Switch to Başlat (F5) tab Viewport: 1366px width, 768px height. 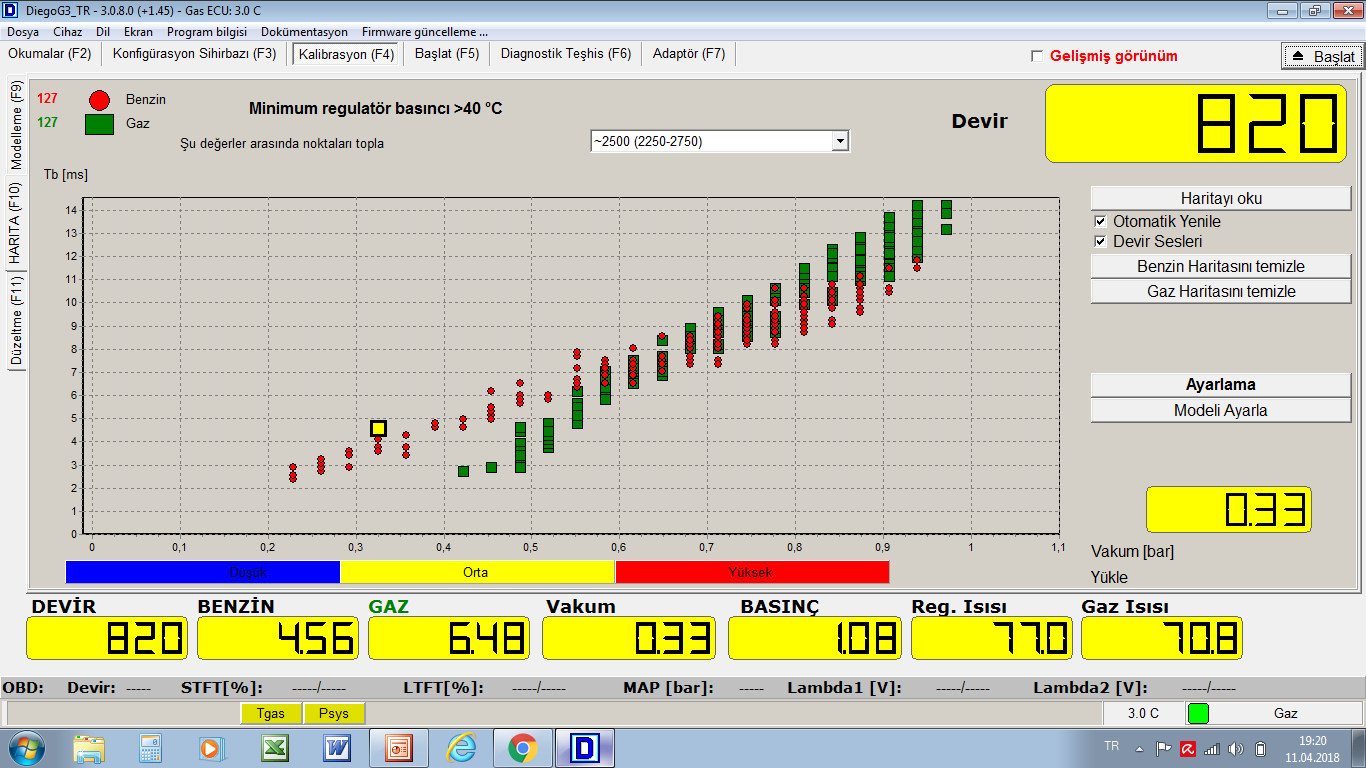pyautogui.click(x=447, y=54)
